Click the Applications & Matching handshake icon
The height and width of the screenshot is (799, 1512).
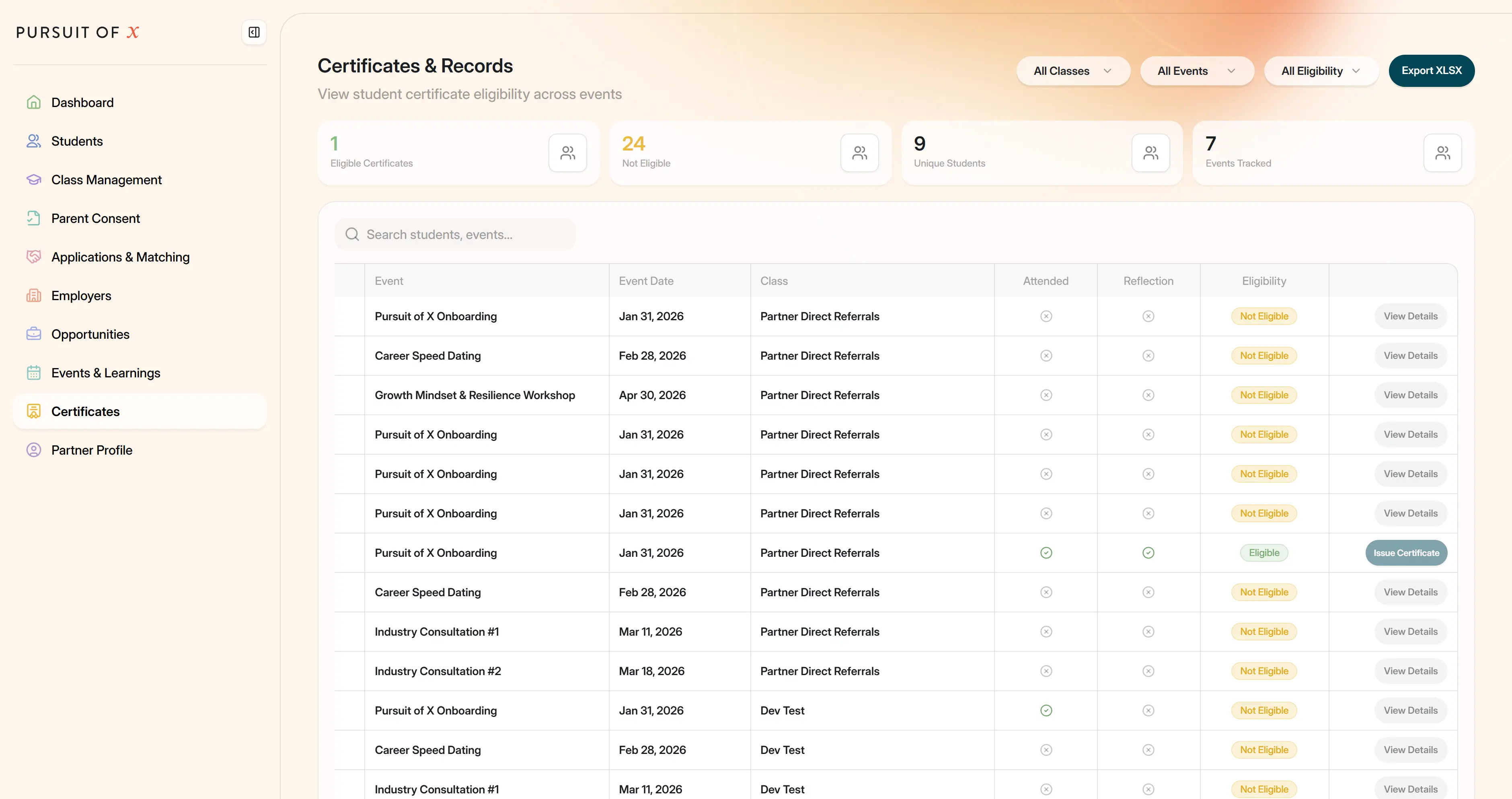point(34,257)
